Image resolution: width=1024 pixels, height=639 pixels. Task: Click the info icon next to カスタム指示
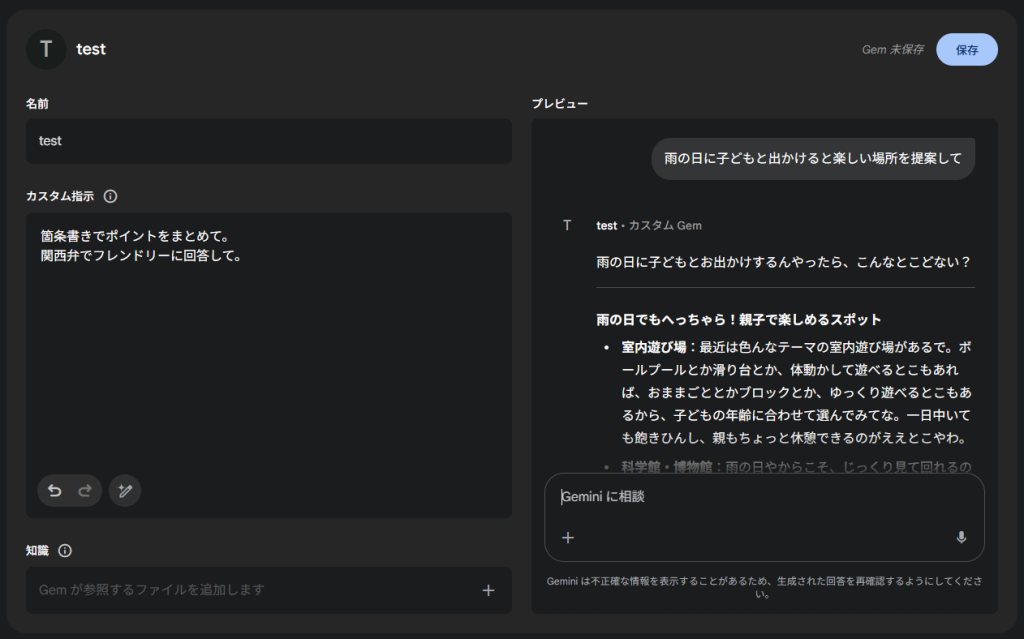(x=110, y=196)
